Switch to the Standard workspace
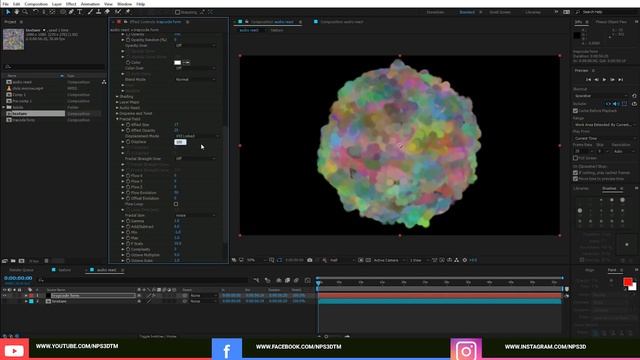 tap(467, 12)
